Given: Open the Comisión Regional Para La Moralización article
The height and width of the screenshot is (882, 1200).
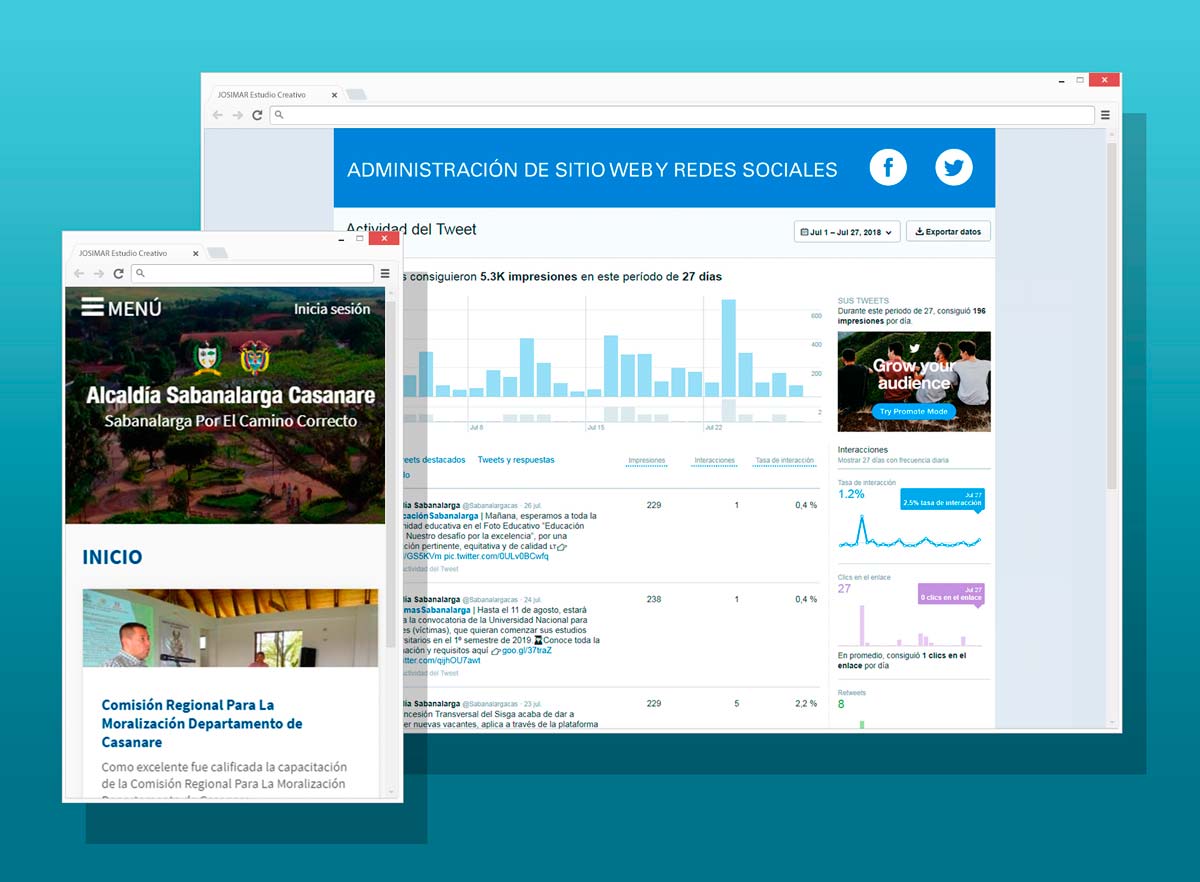Looking at the screenshot, I should click(x=202, y=724).
